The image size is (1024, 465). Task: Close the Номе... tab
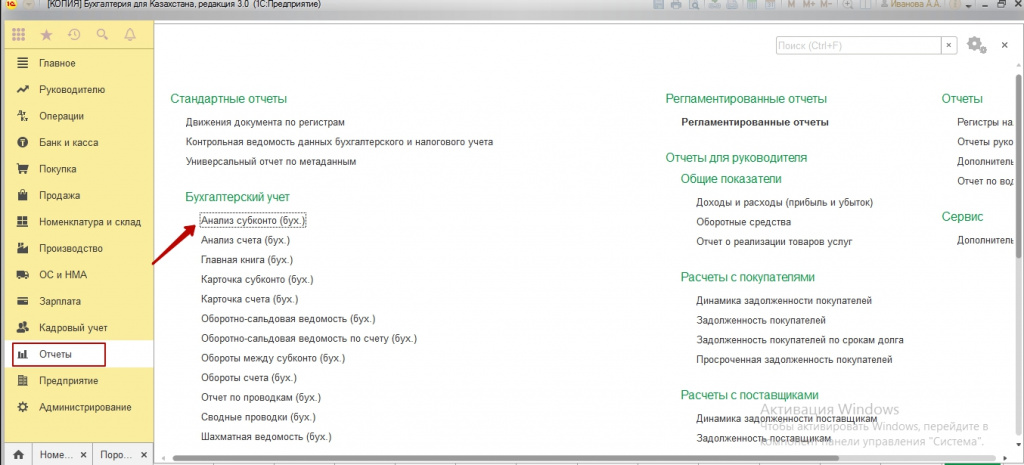tap(84, 454)
